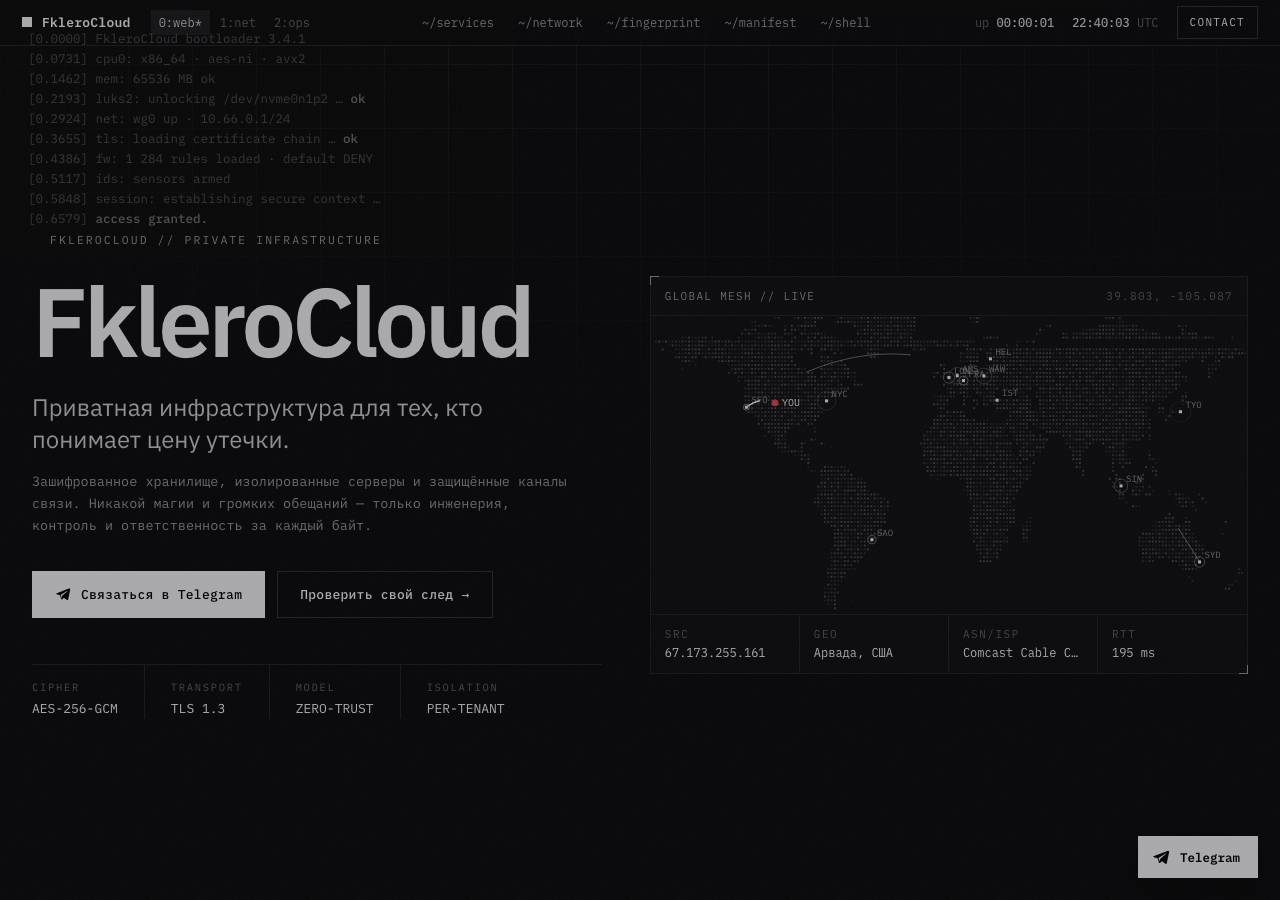Click the PER-TENANT isolation value
This screenshot has height=900, width=1280.
466,709
